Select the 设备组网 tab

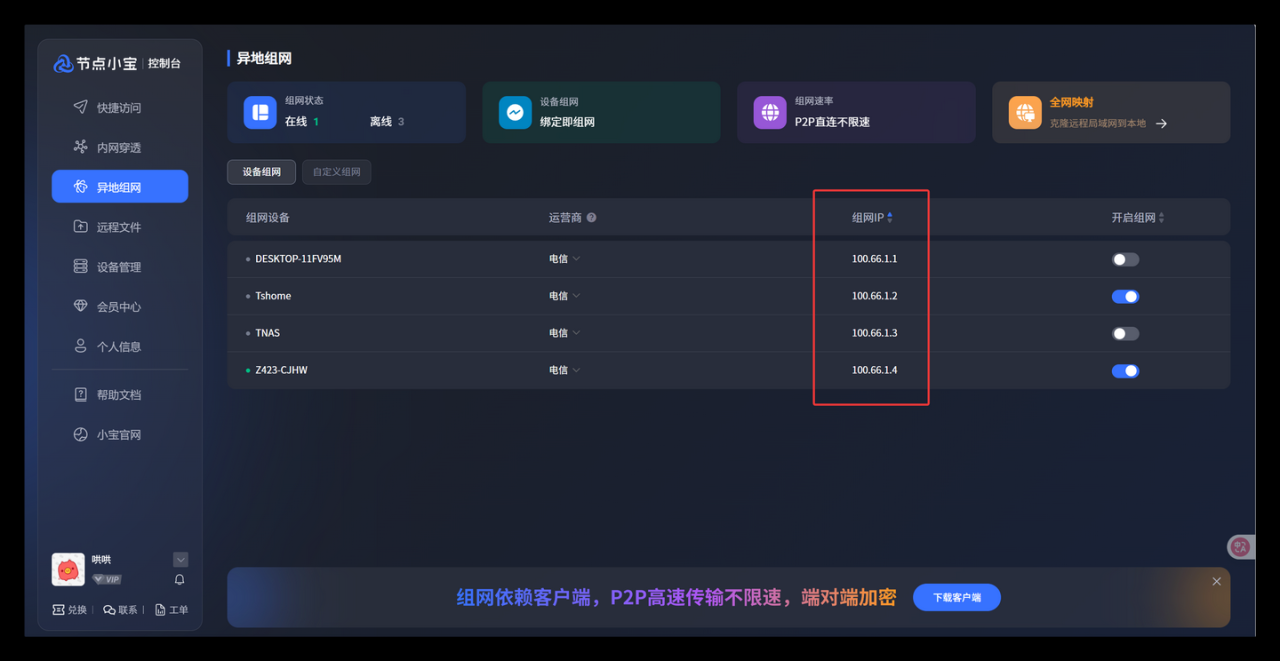(x=262, y=172)
